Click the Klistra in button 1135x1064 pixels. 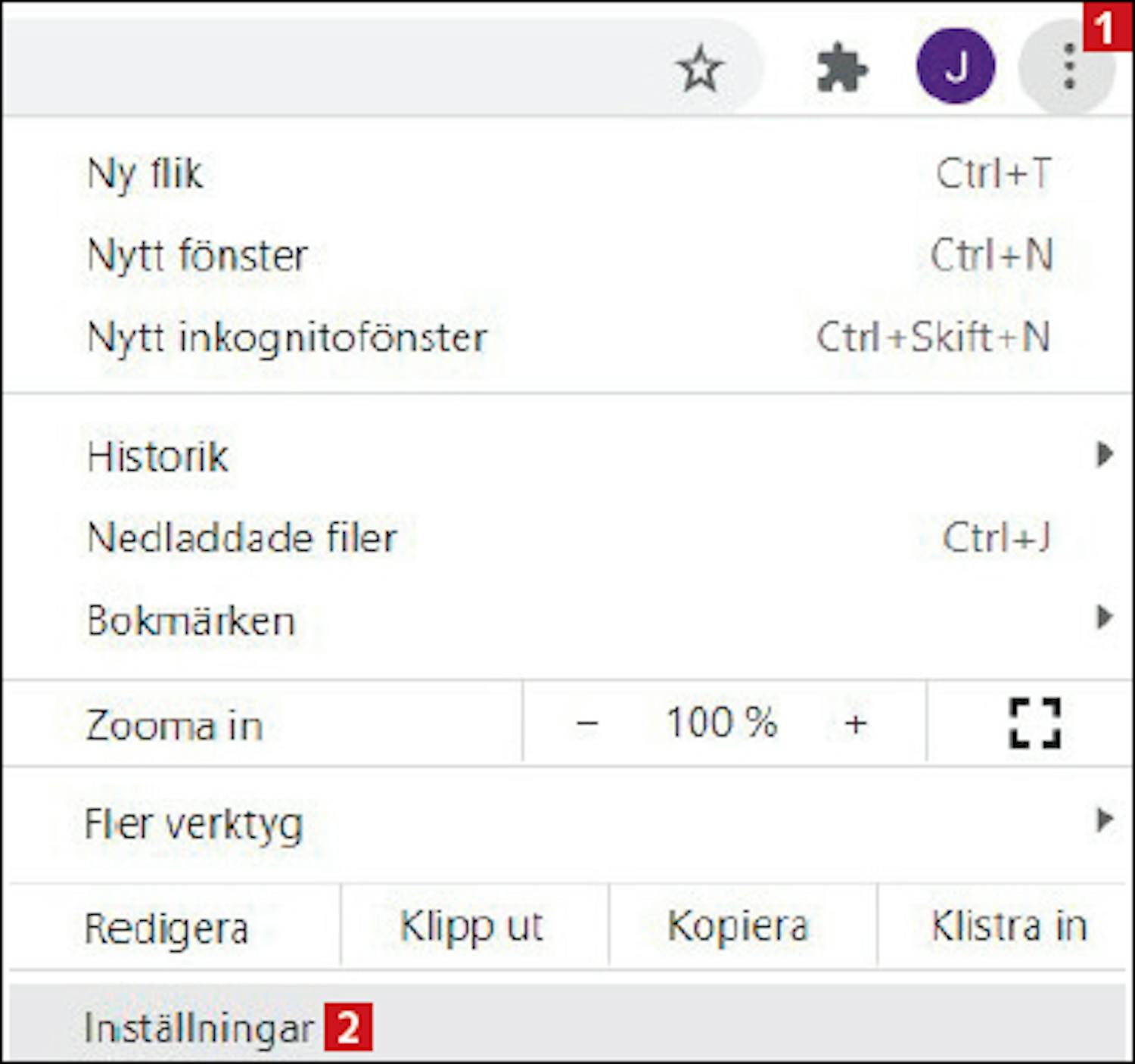[x=1009, y=926]
